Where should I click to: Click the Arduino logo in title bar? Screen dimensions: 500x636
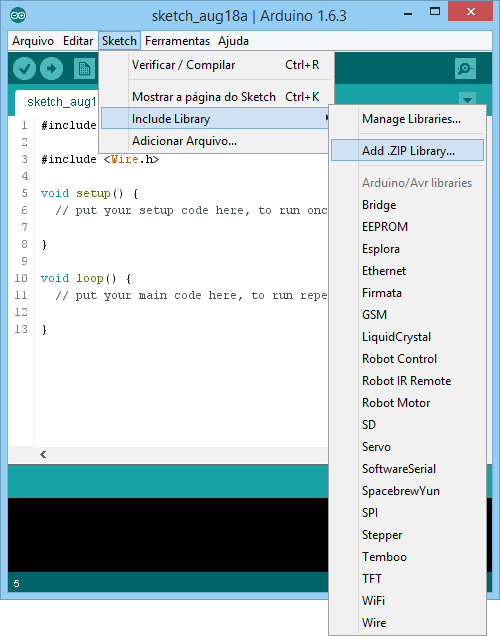[18, 15]
